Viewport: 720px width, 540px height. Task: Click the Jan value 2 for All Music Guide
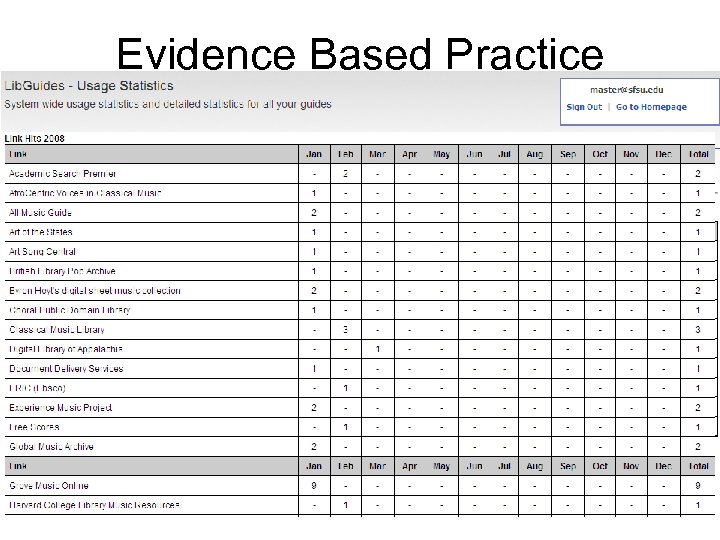314,213
